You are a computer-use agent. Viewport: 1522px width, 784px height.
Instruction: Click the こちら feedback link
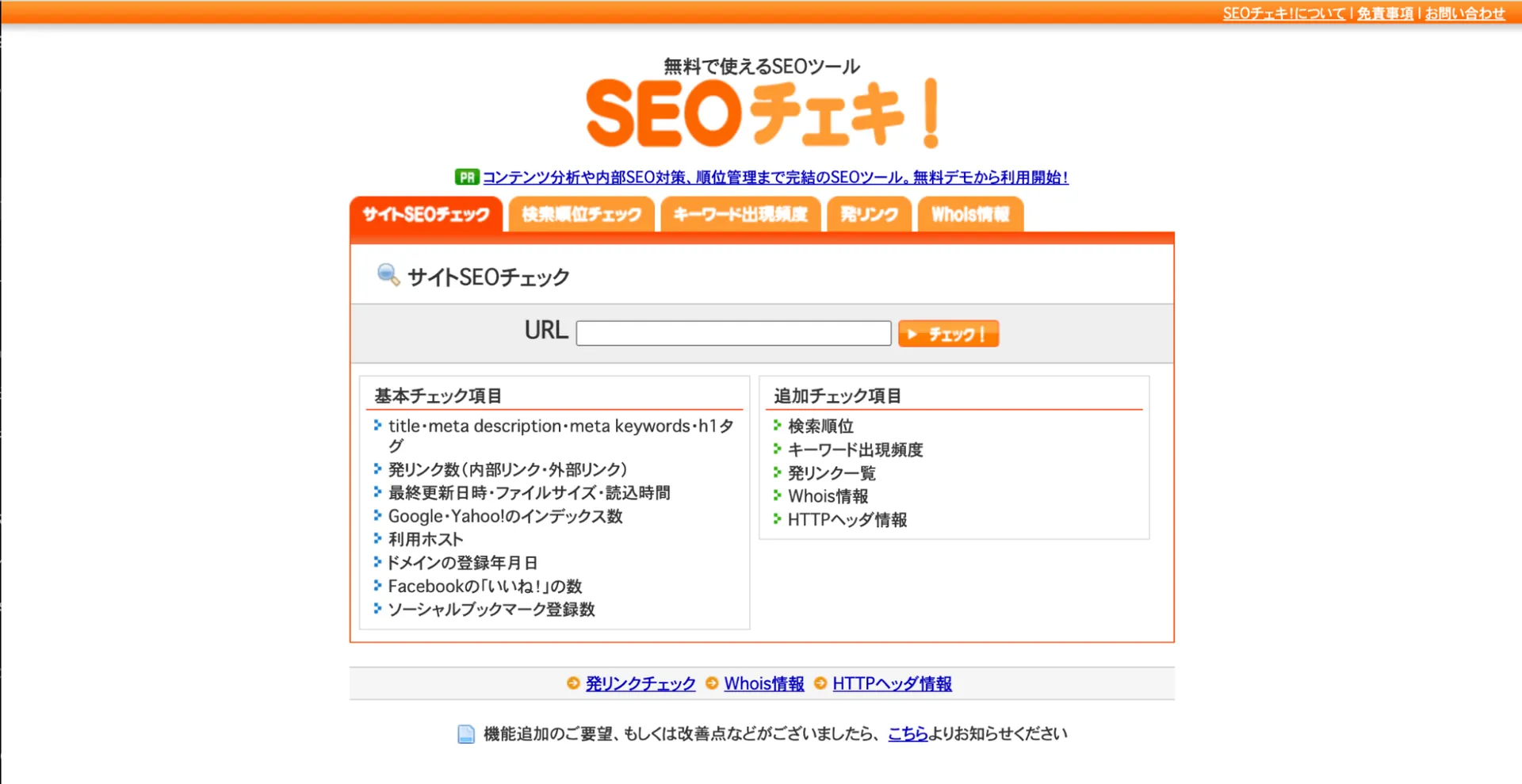[x=908, y=733]
